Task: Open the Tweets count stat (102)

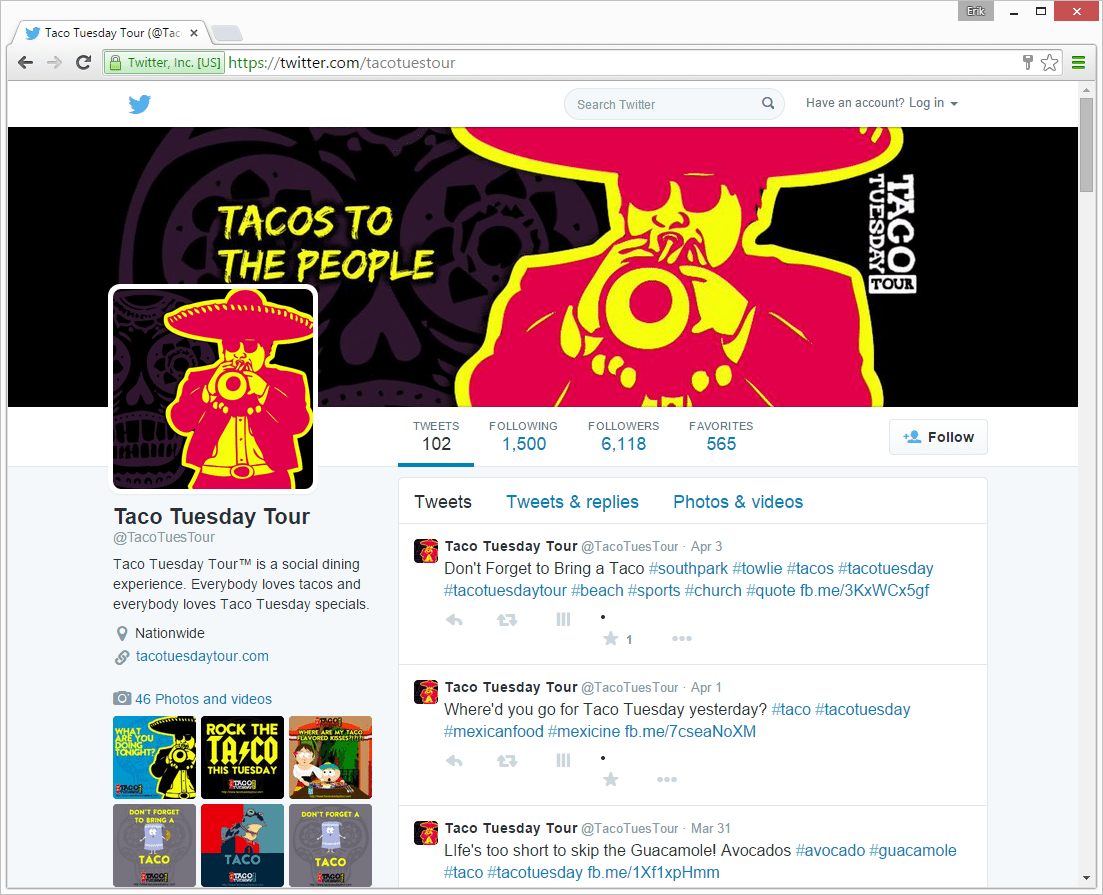Action: [x=436, y=436]
